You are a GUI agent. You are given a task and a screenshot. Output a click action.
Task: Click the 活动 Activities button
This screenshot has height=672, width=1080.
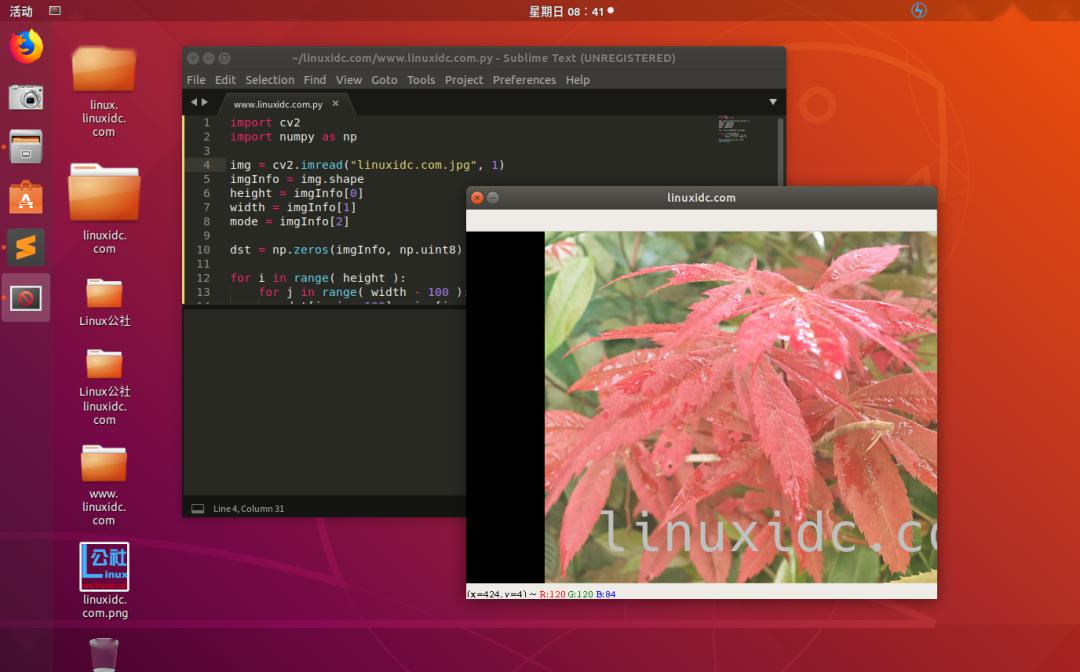point(21,11)
